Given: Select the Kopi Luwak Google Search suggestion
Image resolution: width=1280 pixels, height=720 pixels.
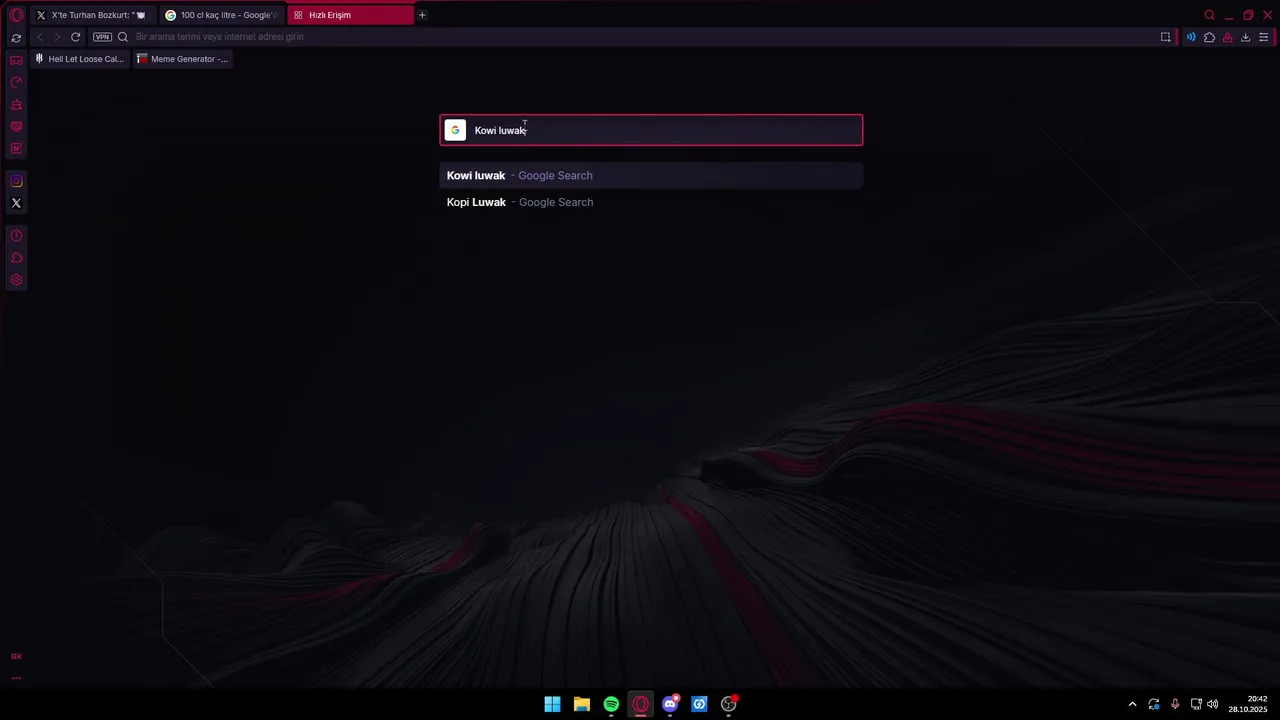Looking at the screenshot, I should (x=651, y=202).
